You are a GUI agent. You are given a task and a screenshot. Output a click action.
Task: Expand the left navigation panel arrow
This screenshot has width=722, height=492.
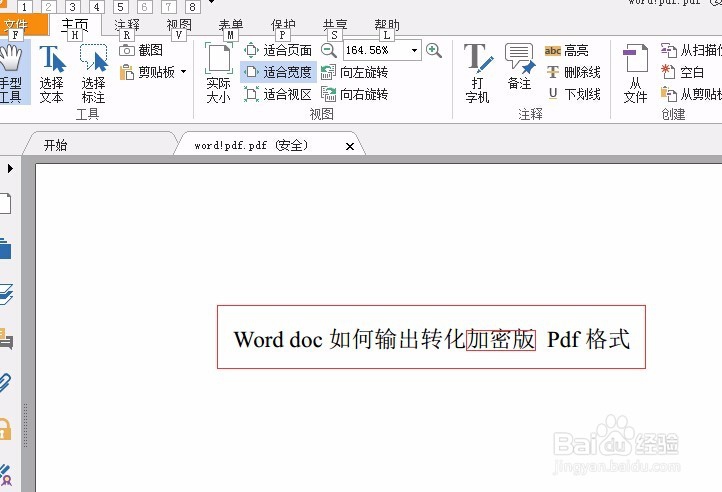[10, 168]
